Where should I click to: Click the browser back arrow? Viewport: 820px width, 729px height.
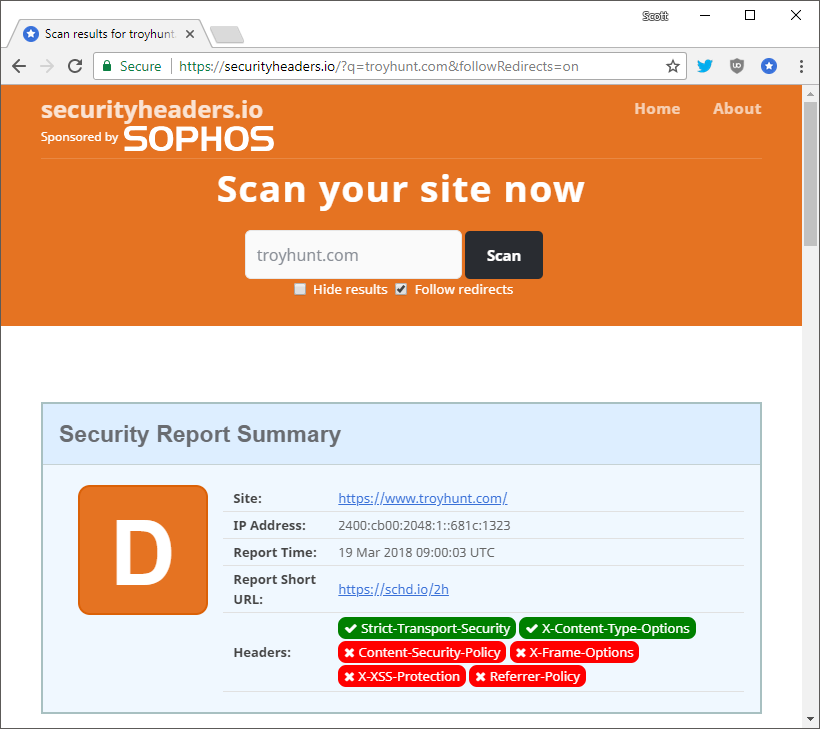(x=19, y=66)
